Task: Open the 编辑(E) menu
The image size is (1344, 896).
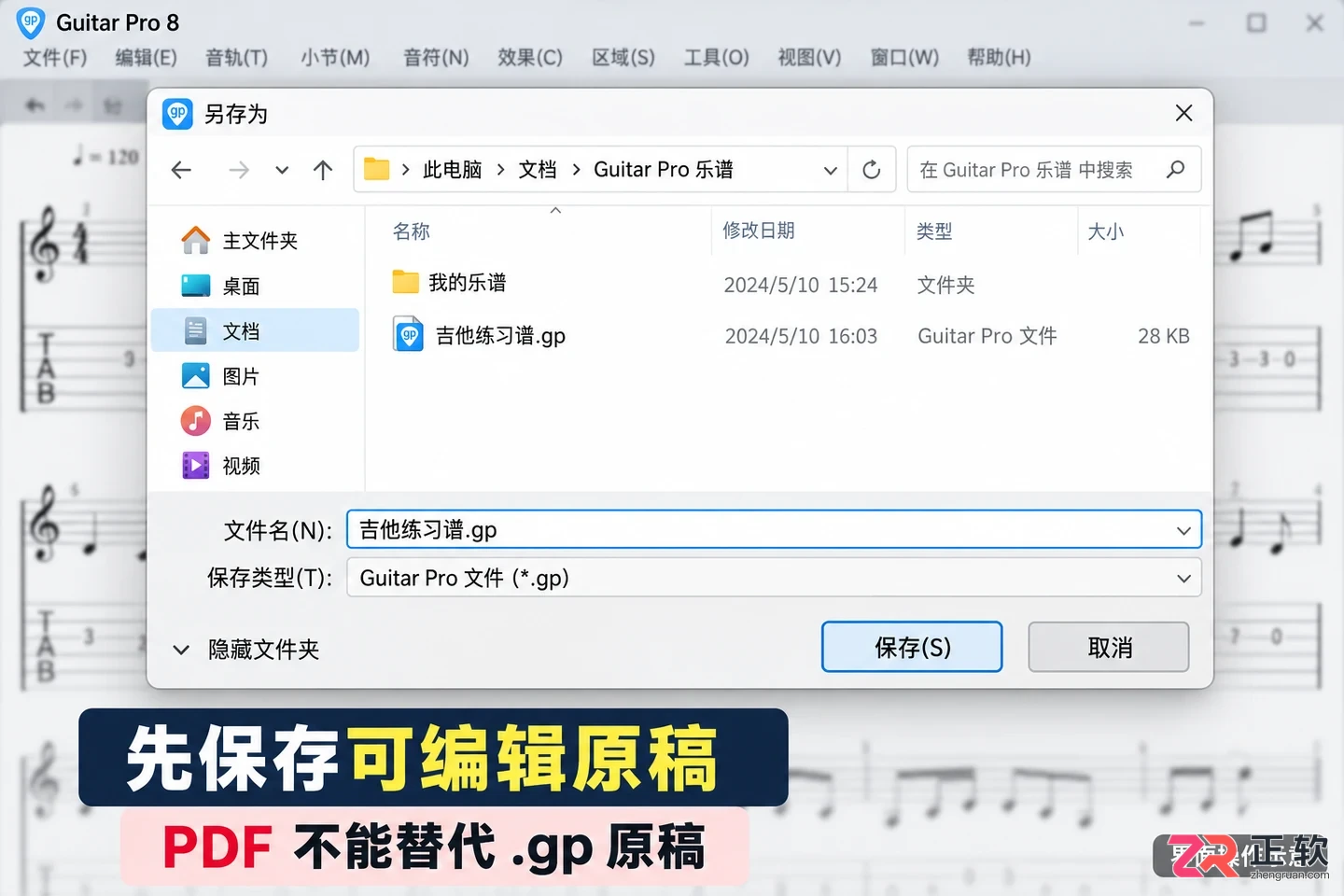Action: (146, 58)
